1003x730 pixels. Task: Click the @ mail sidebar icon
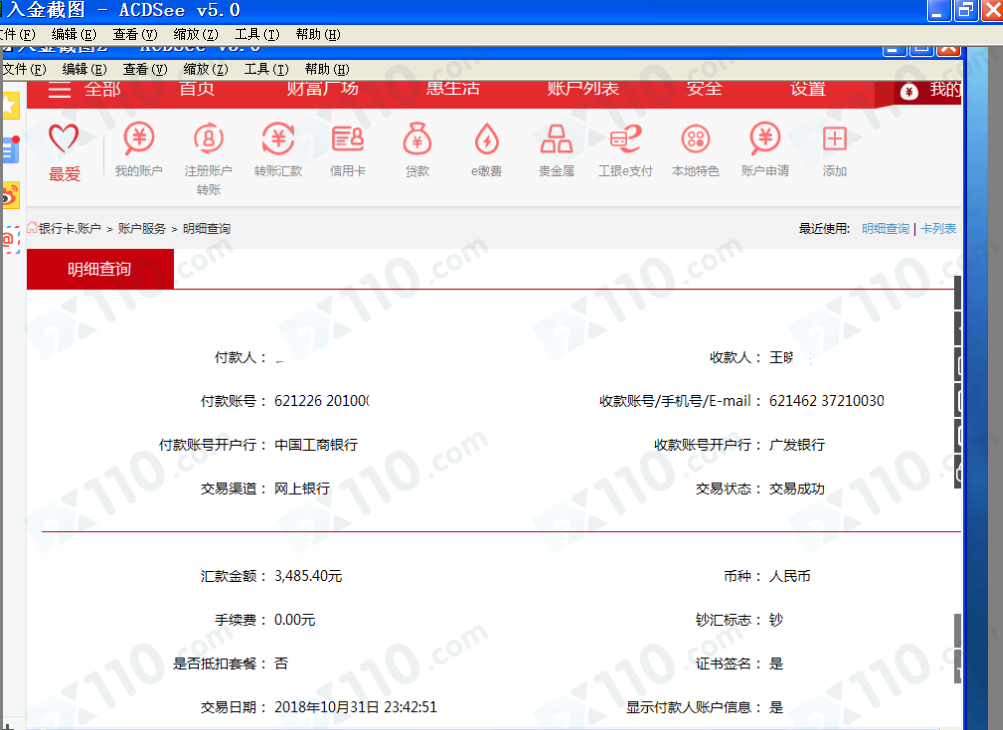pyautogui.click(x=10, y=240)
